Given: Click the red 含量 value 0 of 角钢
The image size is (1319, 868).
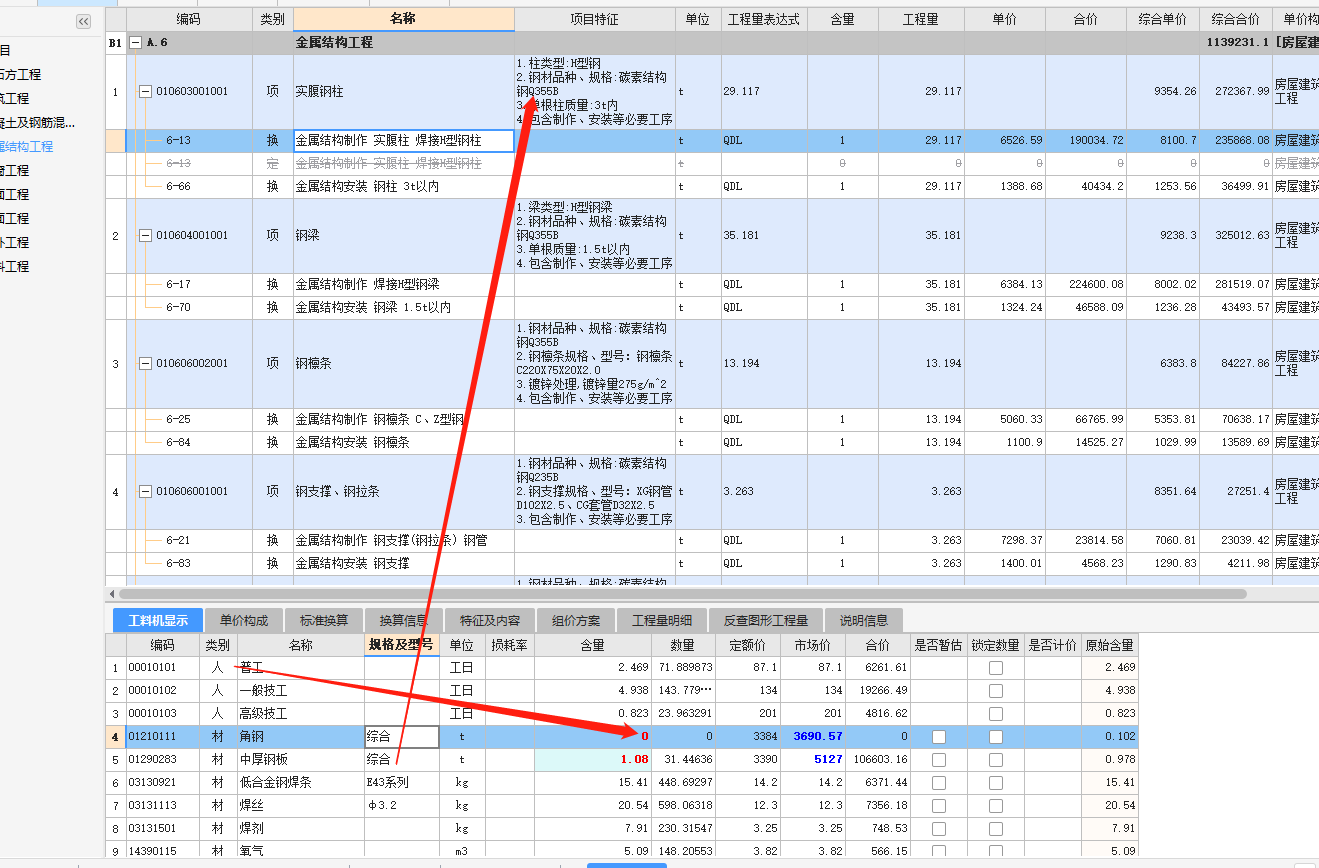Looking at the screenshot, I should [x=645, y=737].
